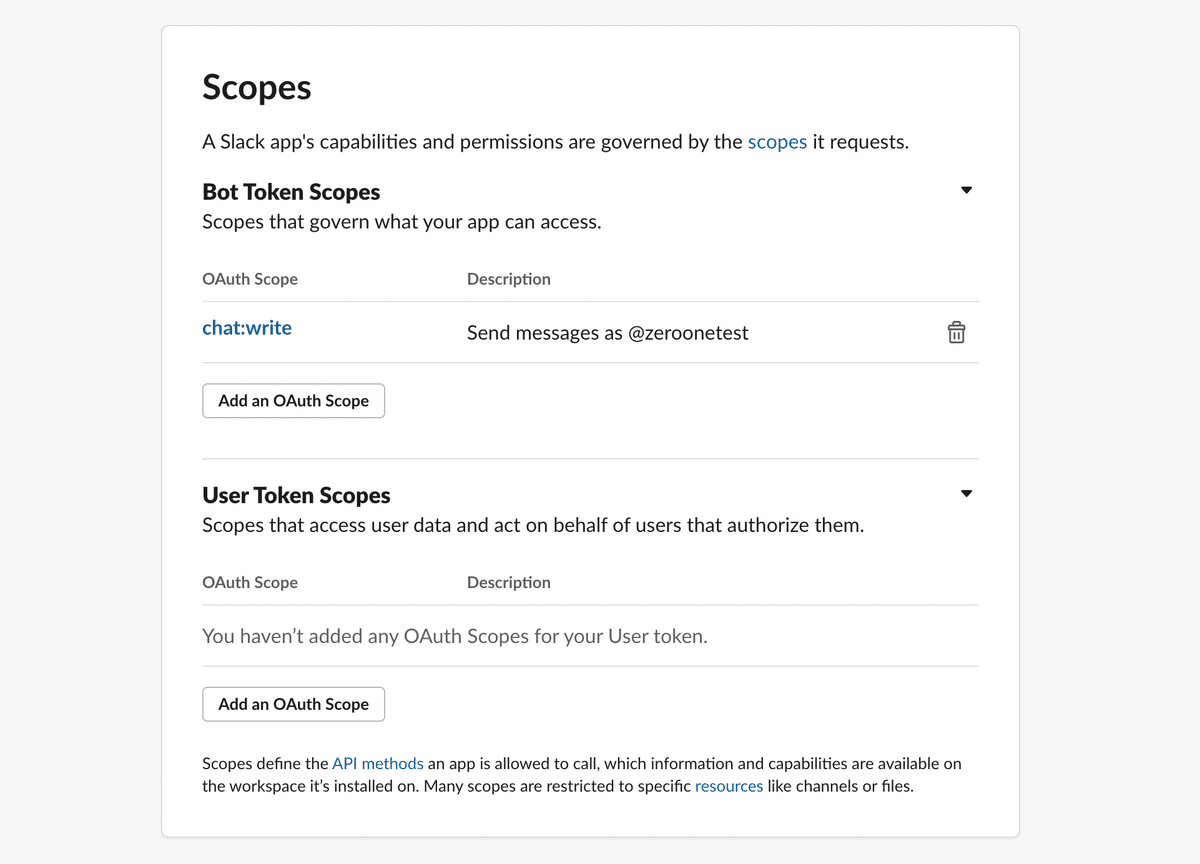Click the main Scopes page title
The height and width of the screenshot is (864, 1200).
pos(257,87)
